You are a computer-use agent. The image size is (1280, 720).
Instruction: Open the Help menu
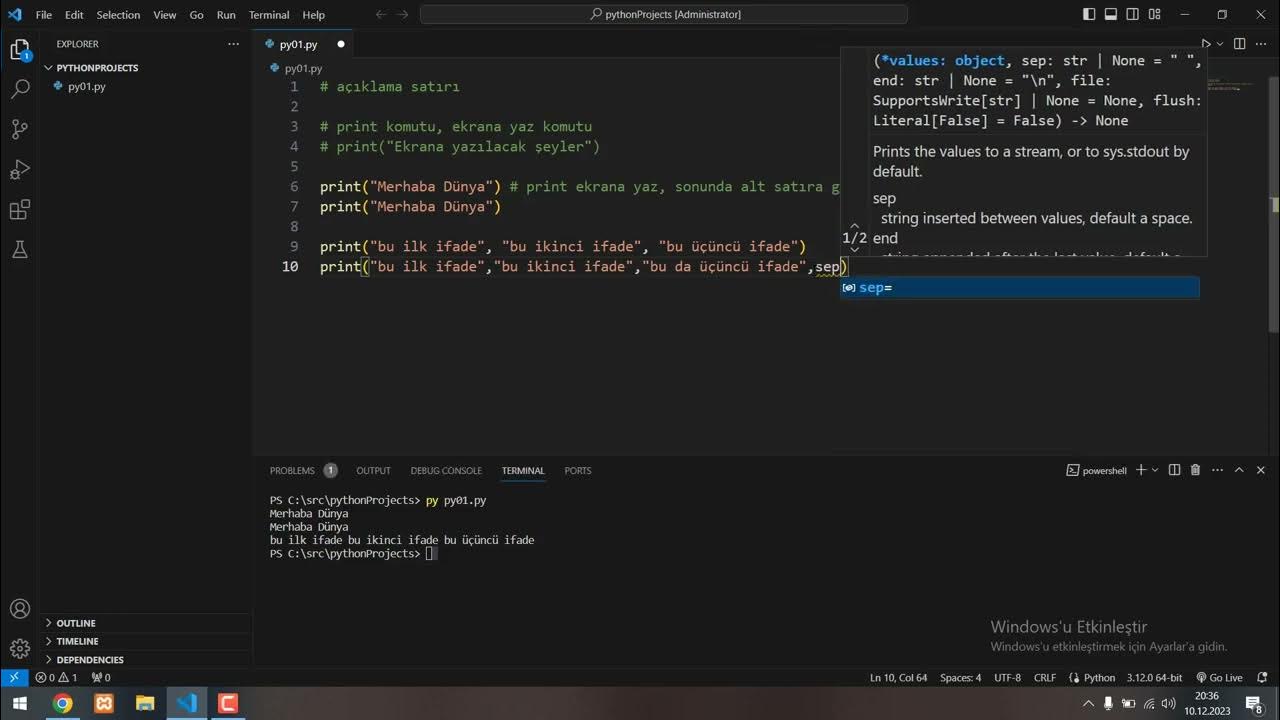point(314,15)
